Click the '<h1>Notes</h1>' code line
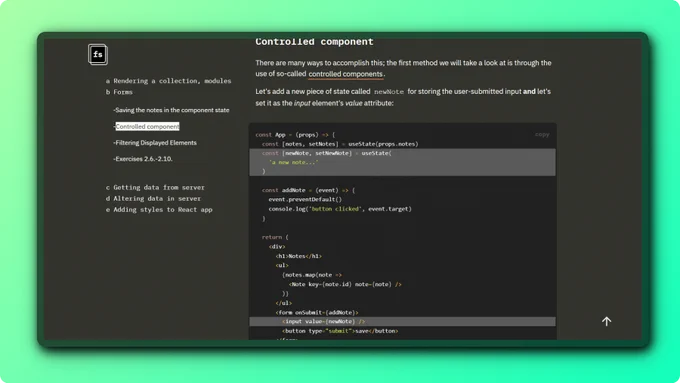This screenshot has width=680, height=383. pos(298,256)
